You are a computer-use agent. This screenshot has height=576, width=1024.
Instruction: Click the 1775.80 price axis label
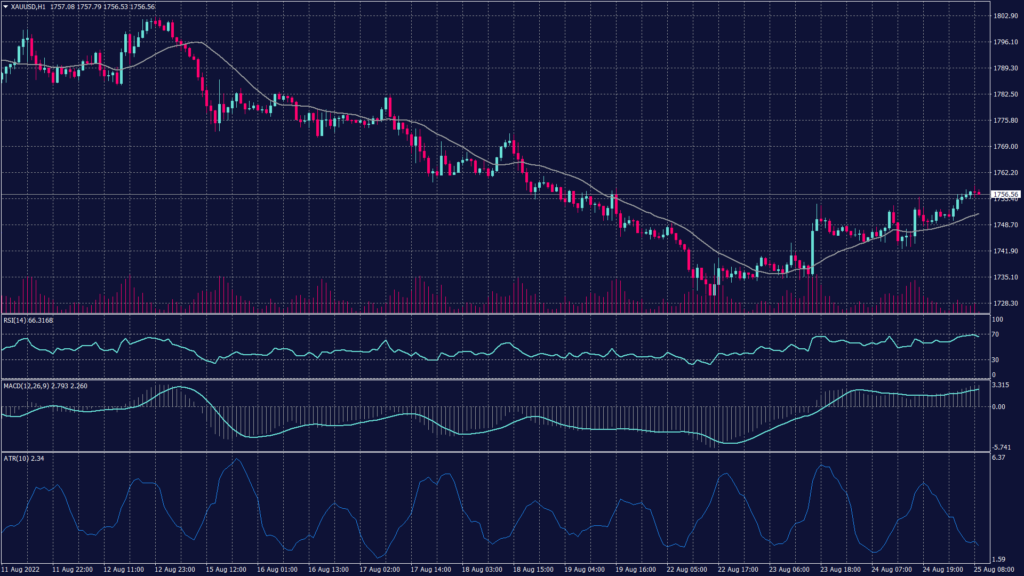(1003, 120)
